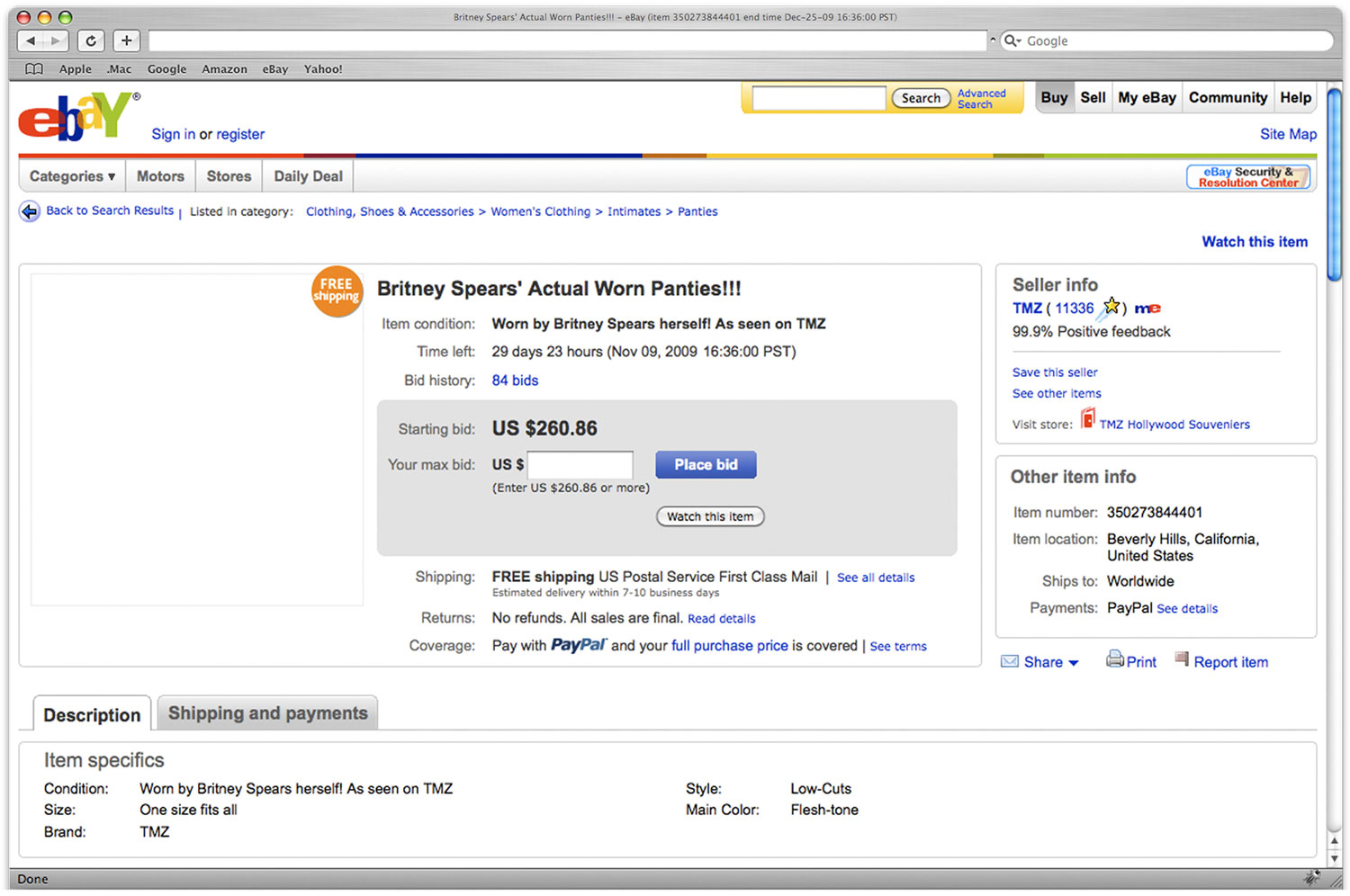This screenshot has width=1350, height=896.
Task: Click the red TMZ store door icon
Action: 1088,418
